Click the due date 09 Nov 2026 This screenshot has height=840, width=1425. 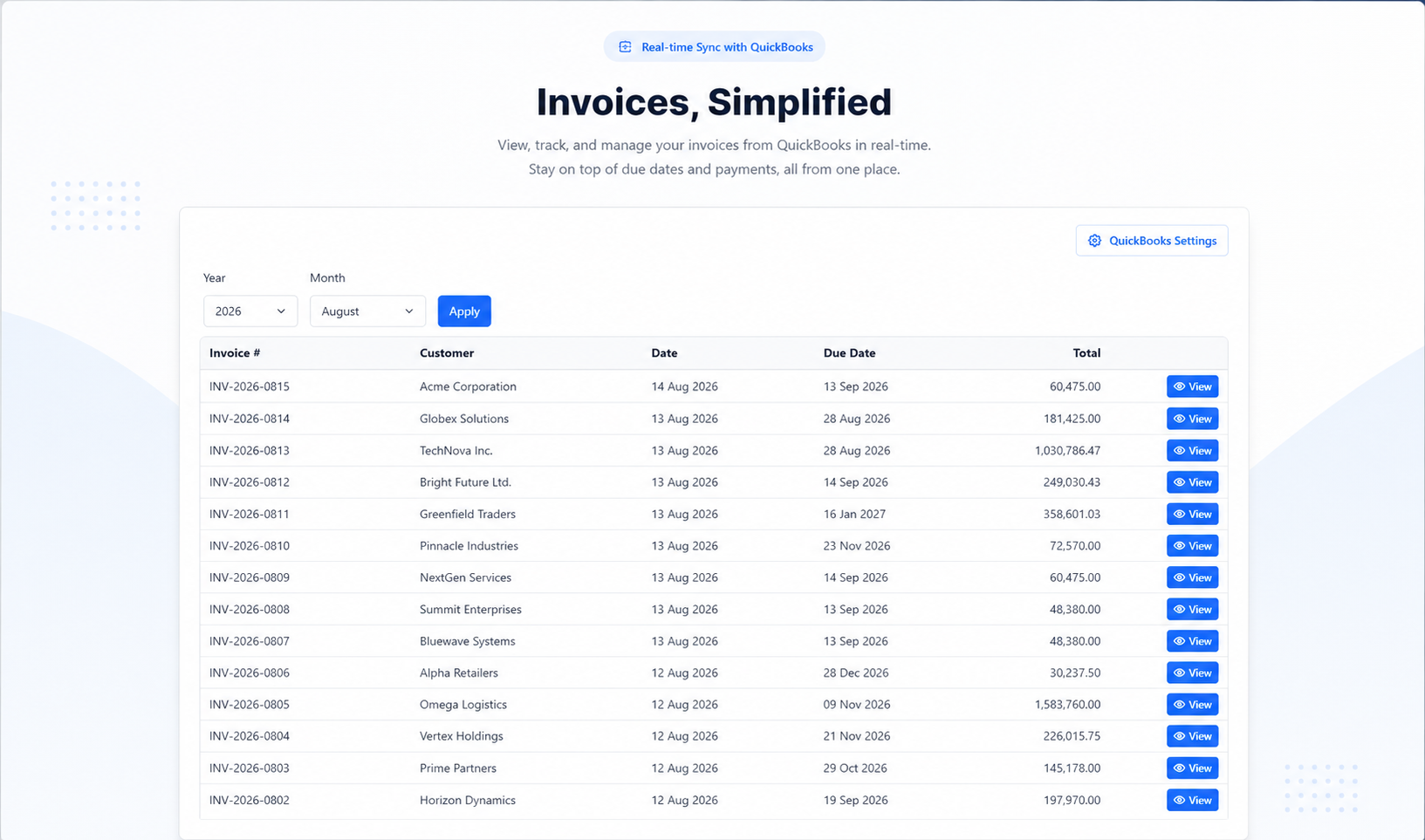tap(857, 705)
